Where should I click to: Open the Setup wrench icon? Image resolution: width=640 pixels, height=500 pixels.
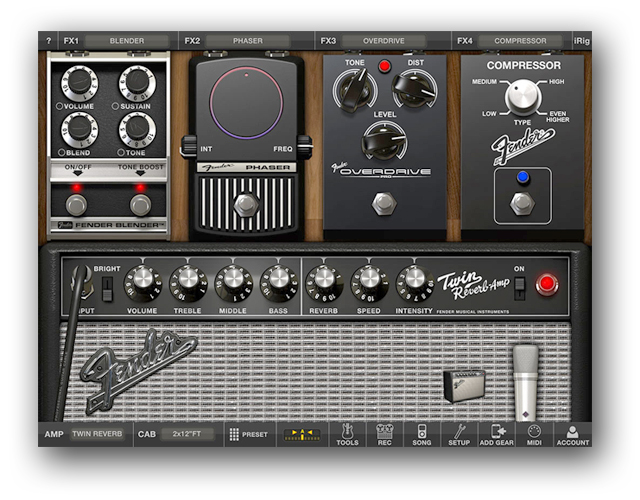[x=459, y=435]
